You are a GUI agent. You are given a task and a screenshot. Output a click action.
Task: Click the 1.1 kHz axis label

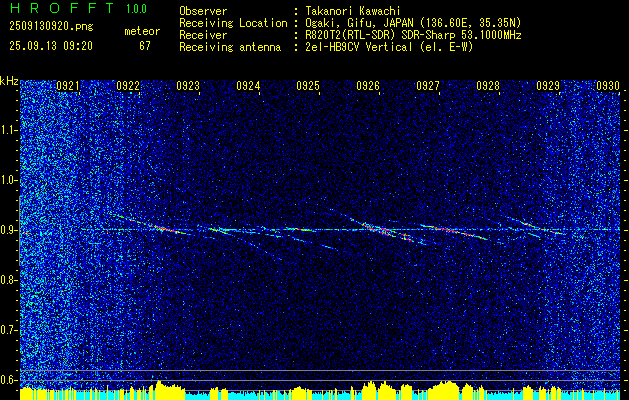(8, 130)
